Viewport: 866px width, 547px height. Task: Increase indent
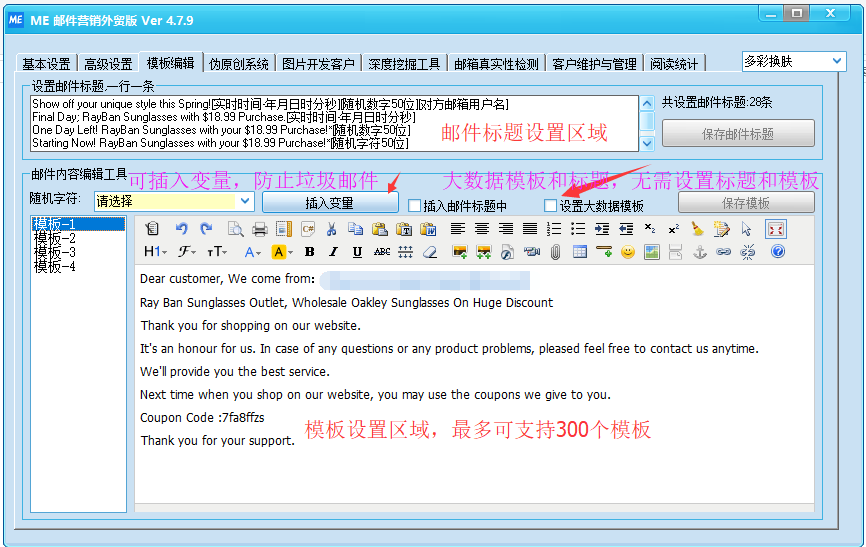coord(602,229)
